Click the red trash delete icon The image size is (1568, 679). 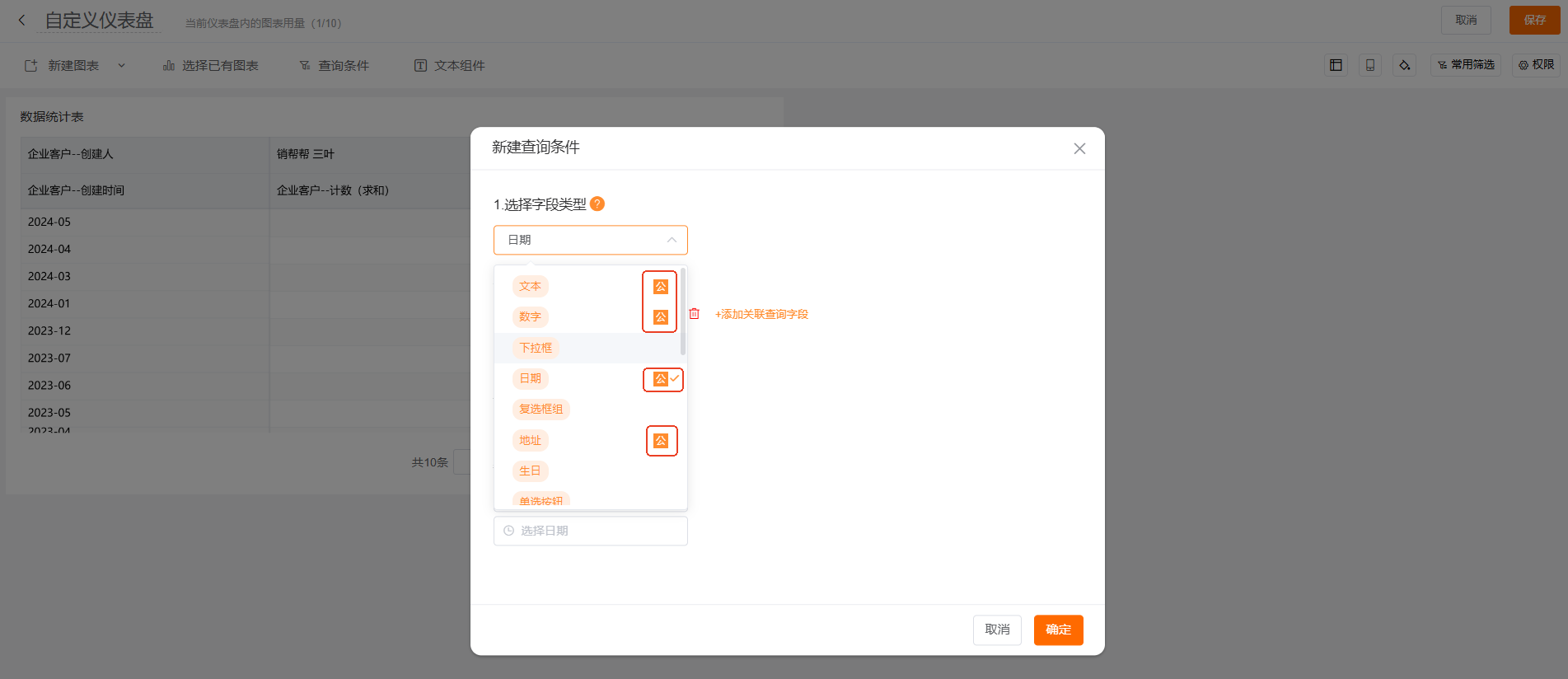pyautogui.click(x=694, y=314)
